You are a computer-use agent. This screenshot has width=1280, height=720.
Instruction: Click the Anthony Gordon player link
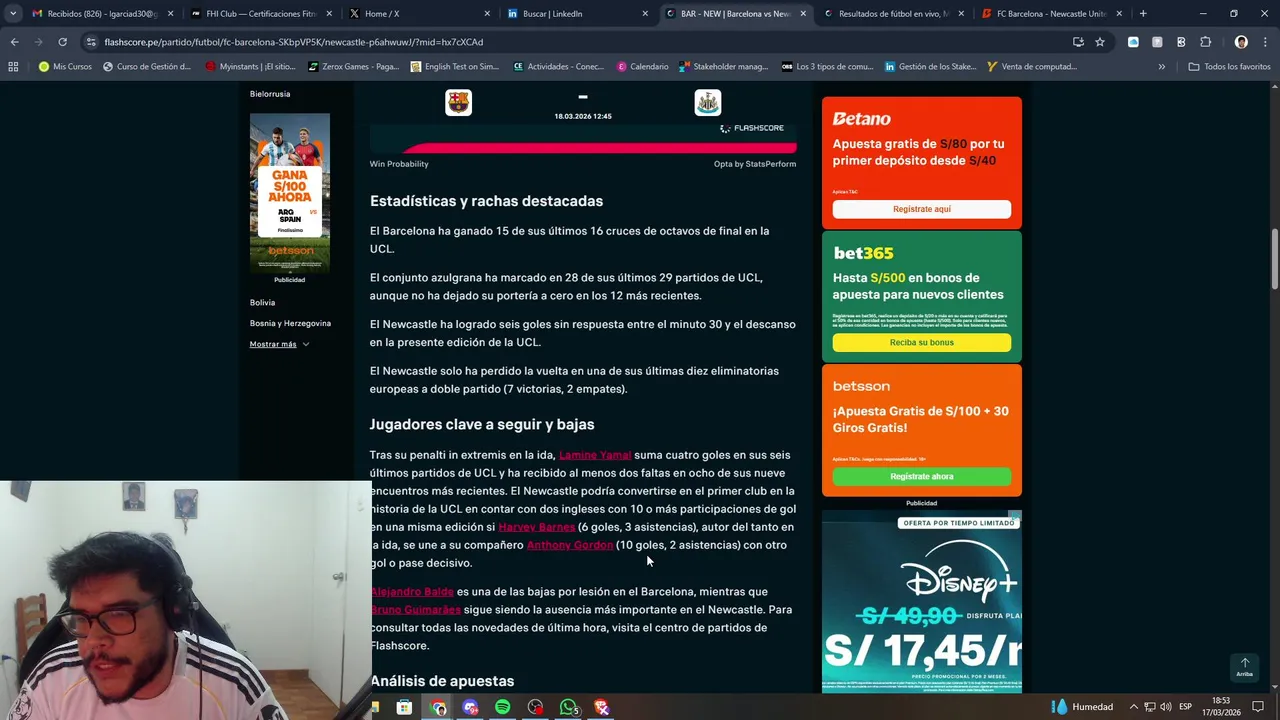tap(570, 545)
